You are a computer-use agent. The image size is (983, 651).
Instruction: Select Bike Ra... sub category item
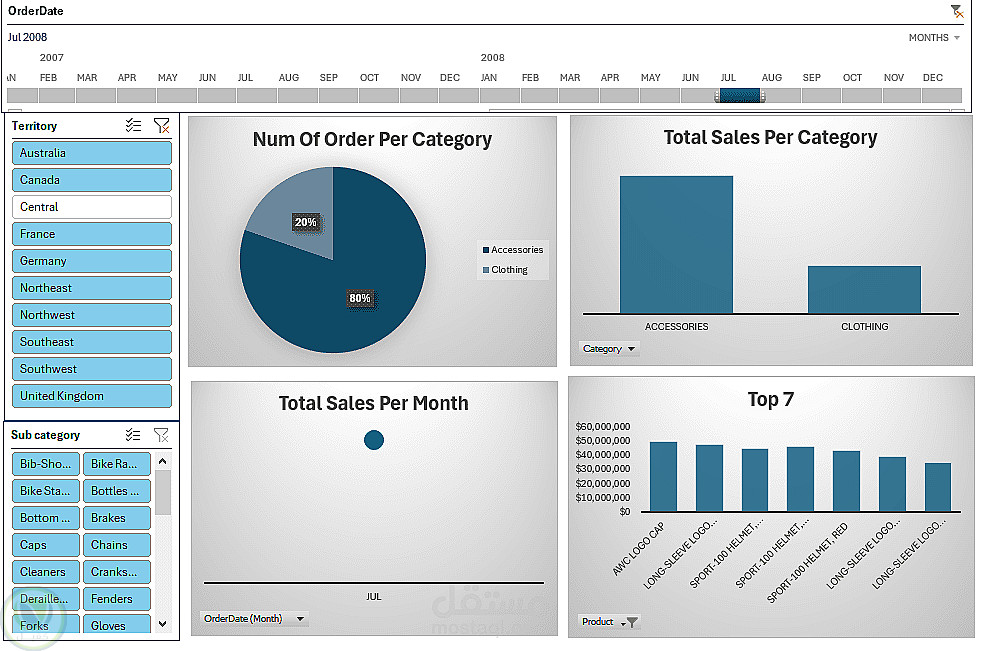[117, 464]
